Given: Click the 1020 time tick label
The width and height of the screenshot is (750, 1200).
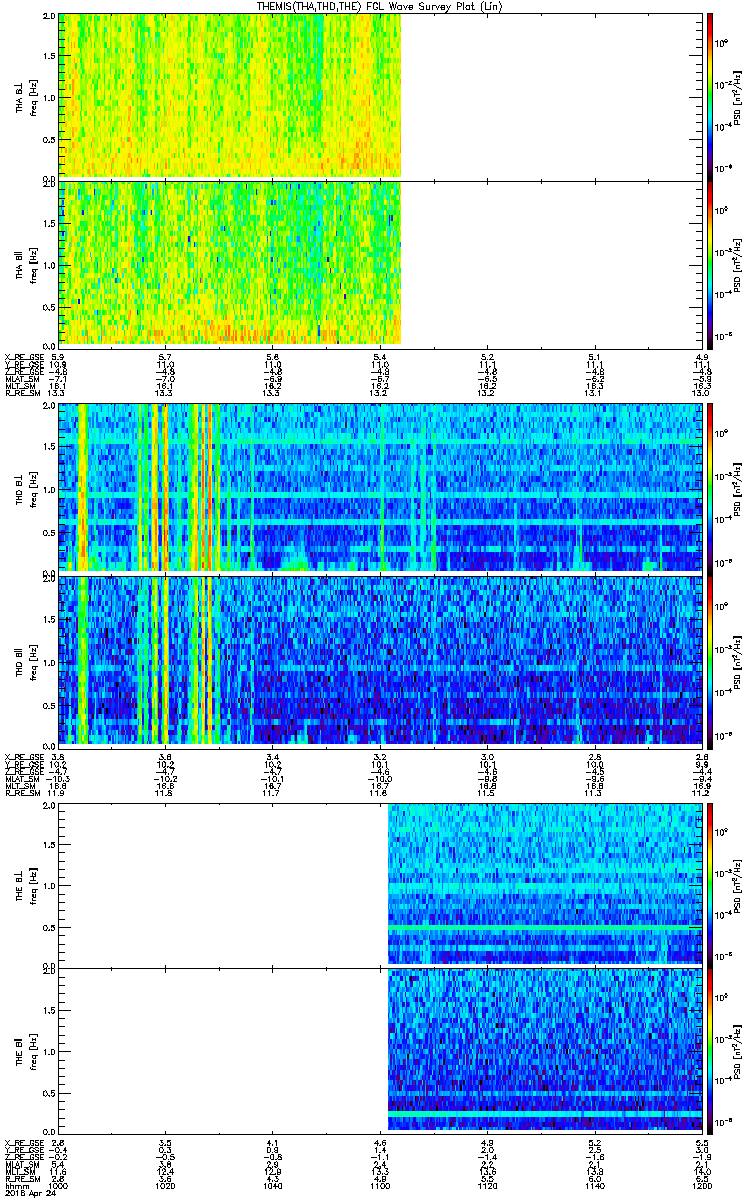Looking at the screenshot, I should click(x=166, y=1186).
